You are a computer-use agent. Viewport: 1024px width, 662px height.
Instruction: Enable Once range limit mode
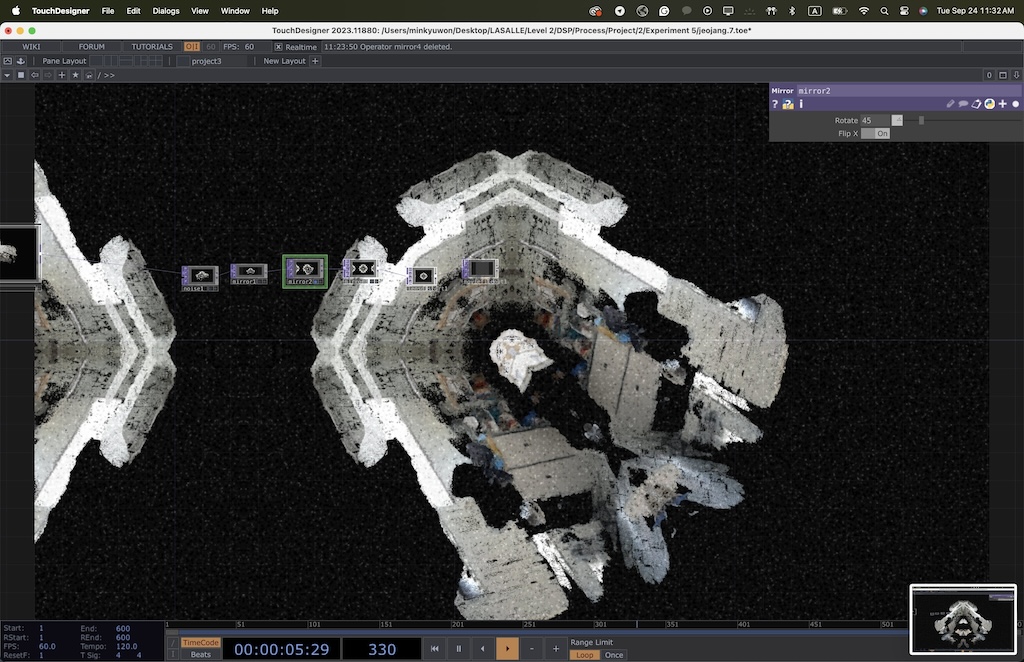614,655
